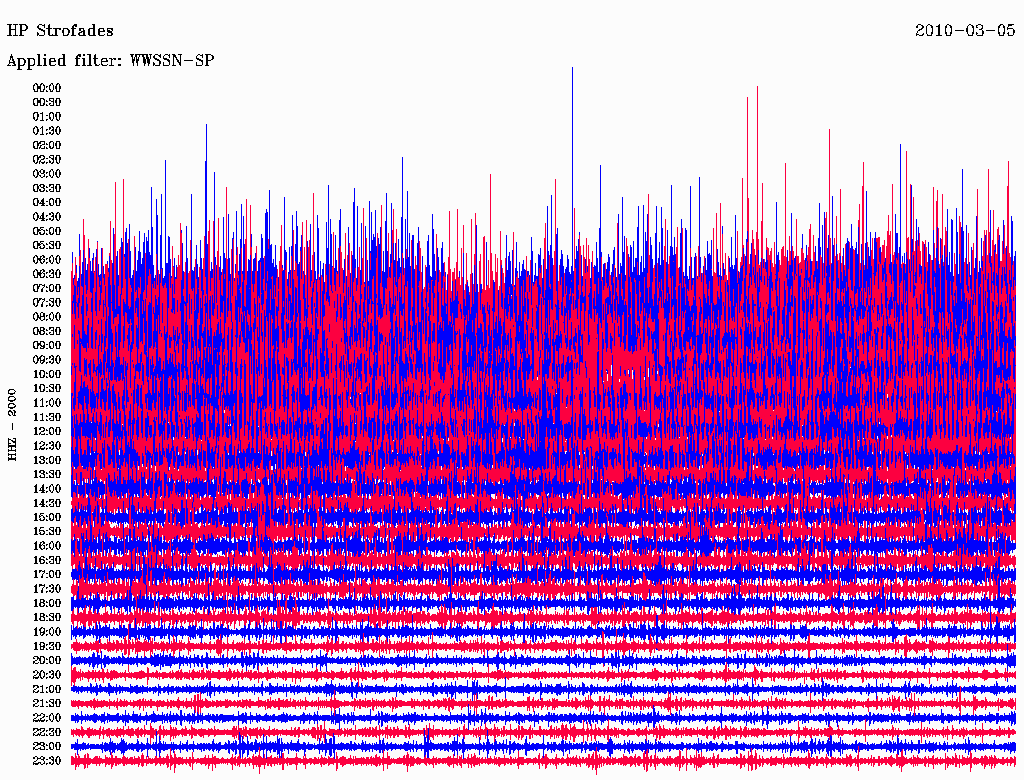Select the 20:00 time label
Viewport: 1024px width, 780px height.
pos(47,660)
